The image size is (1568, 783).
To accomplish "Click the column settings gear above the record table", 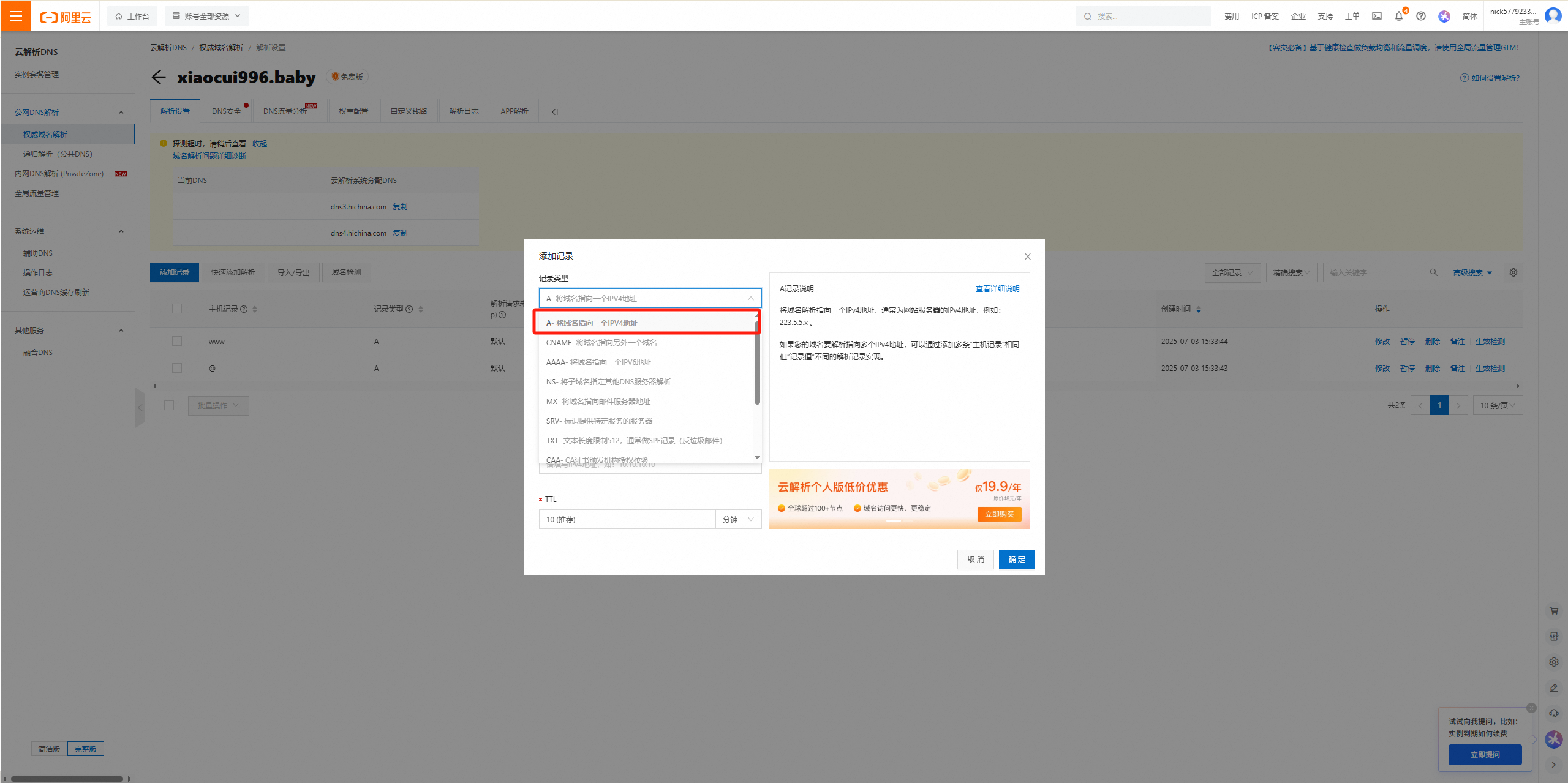I will click(x=1513, y=272).
